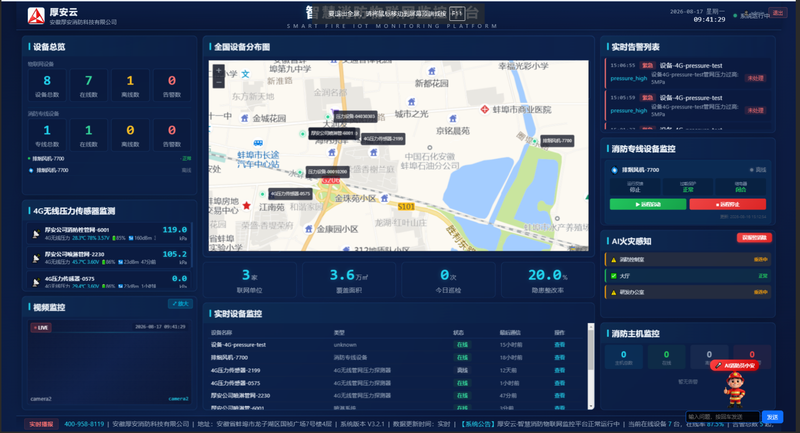Click 未处理 tag of 15:05:59 alarm
800x433 pixels.
coord(755,110)
